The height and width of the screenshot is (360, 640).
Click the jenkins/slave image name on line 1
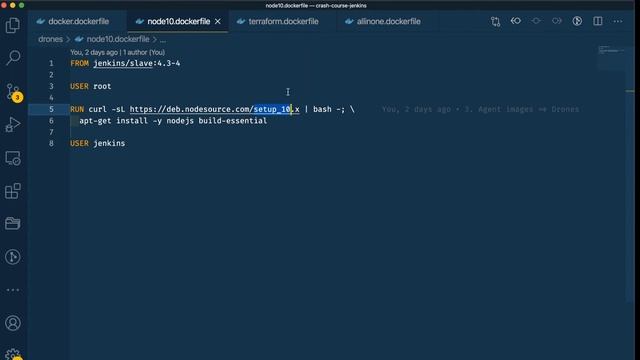tap(123, 63)
